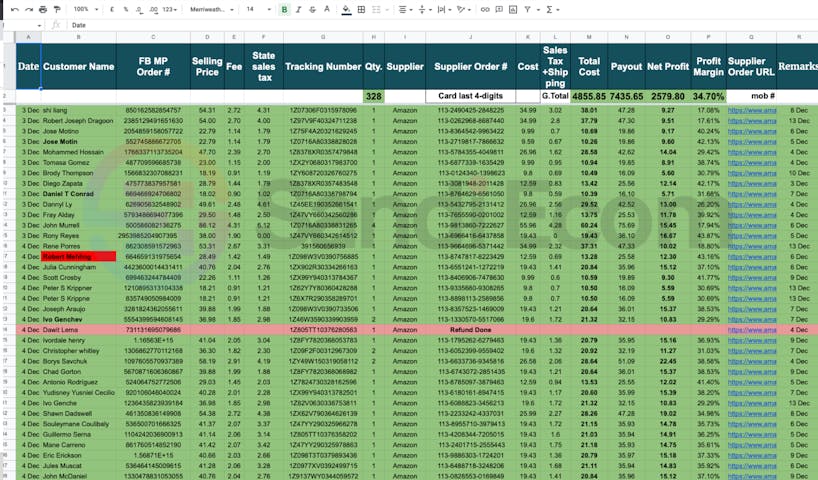Open the URL link in Chad Gorton row
The width and height of the screenshot is (818, 480).
[x=752, y=371]
